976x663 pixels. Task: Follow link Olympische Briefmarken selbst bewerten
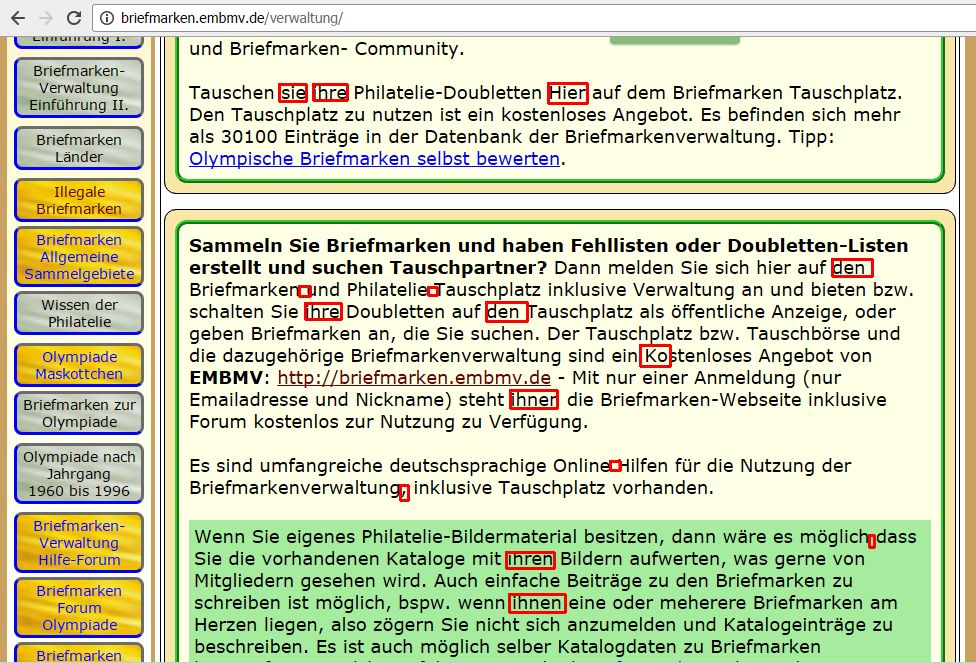(x=375, y=158)
